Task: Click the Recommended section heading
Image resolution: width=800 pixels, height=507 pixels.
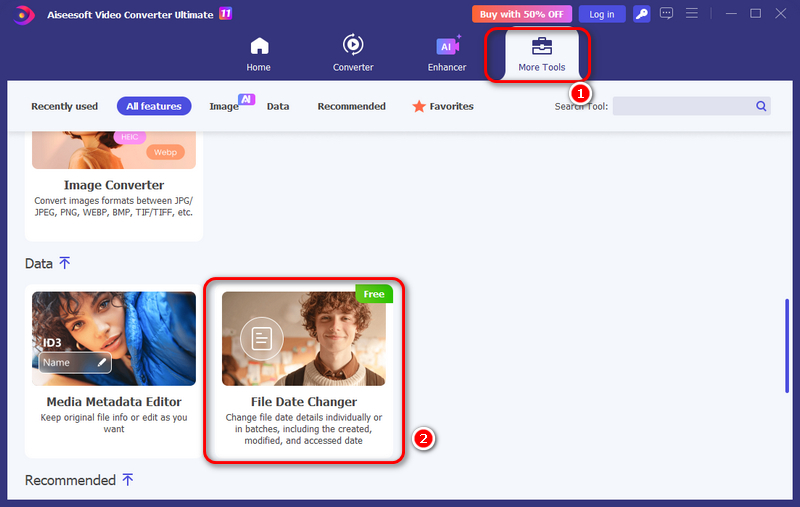Action: (x=70, y=480)
